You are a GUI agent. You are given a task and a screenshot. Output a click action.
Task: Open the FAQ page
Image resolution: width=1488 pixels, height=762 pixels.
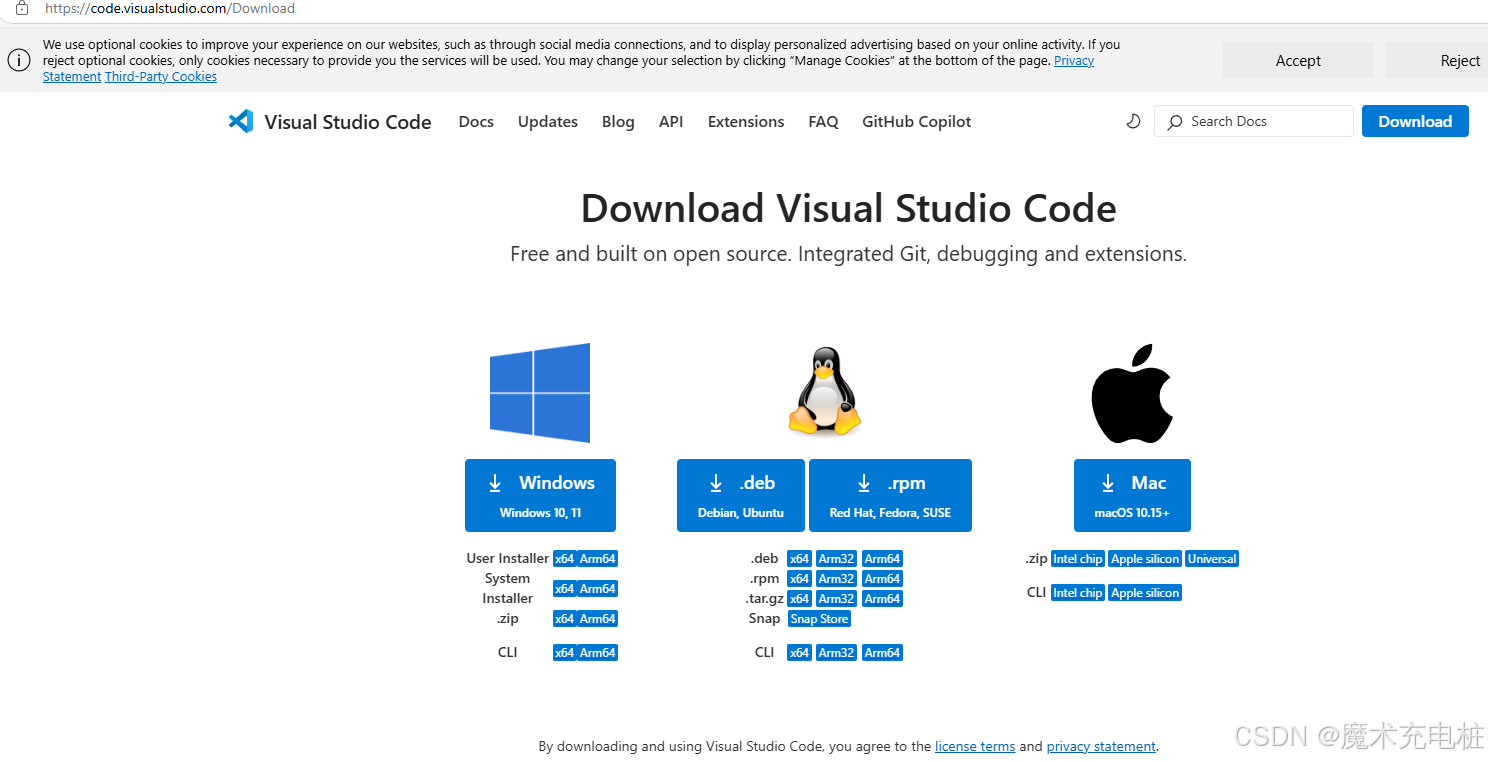[823, 121]
